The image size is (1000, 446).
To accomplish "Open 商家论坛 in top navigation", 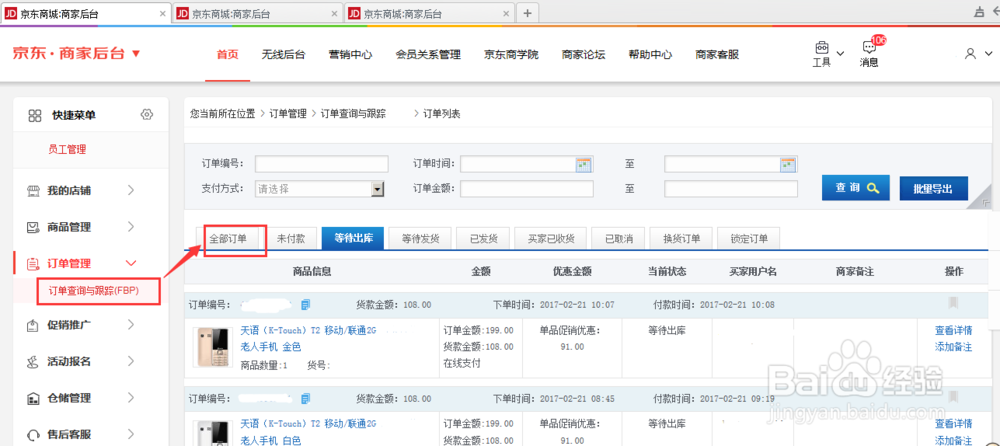I will [x=583, y=55].
